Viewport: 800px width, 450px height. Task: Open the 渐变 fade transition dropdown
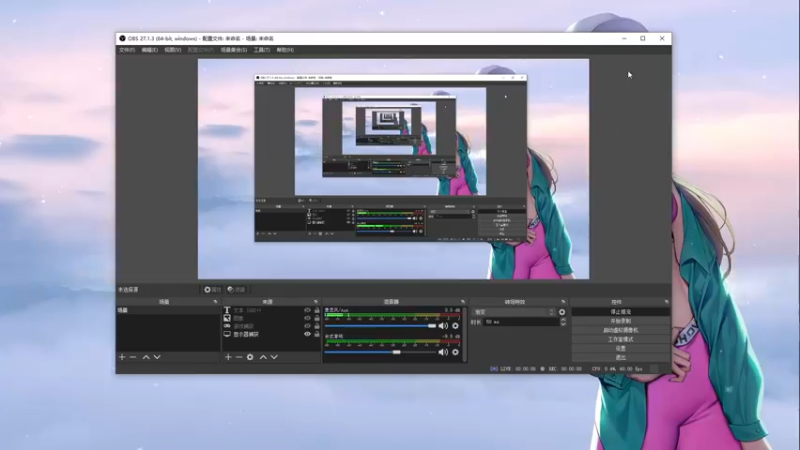(513, 312)
